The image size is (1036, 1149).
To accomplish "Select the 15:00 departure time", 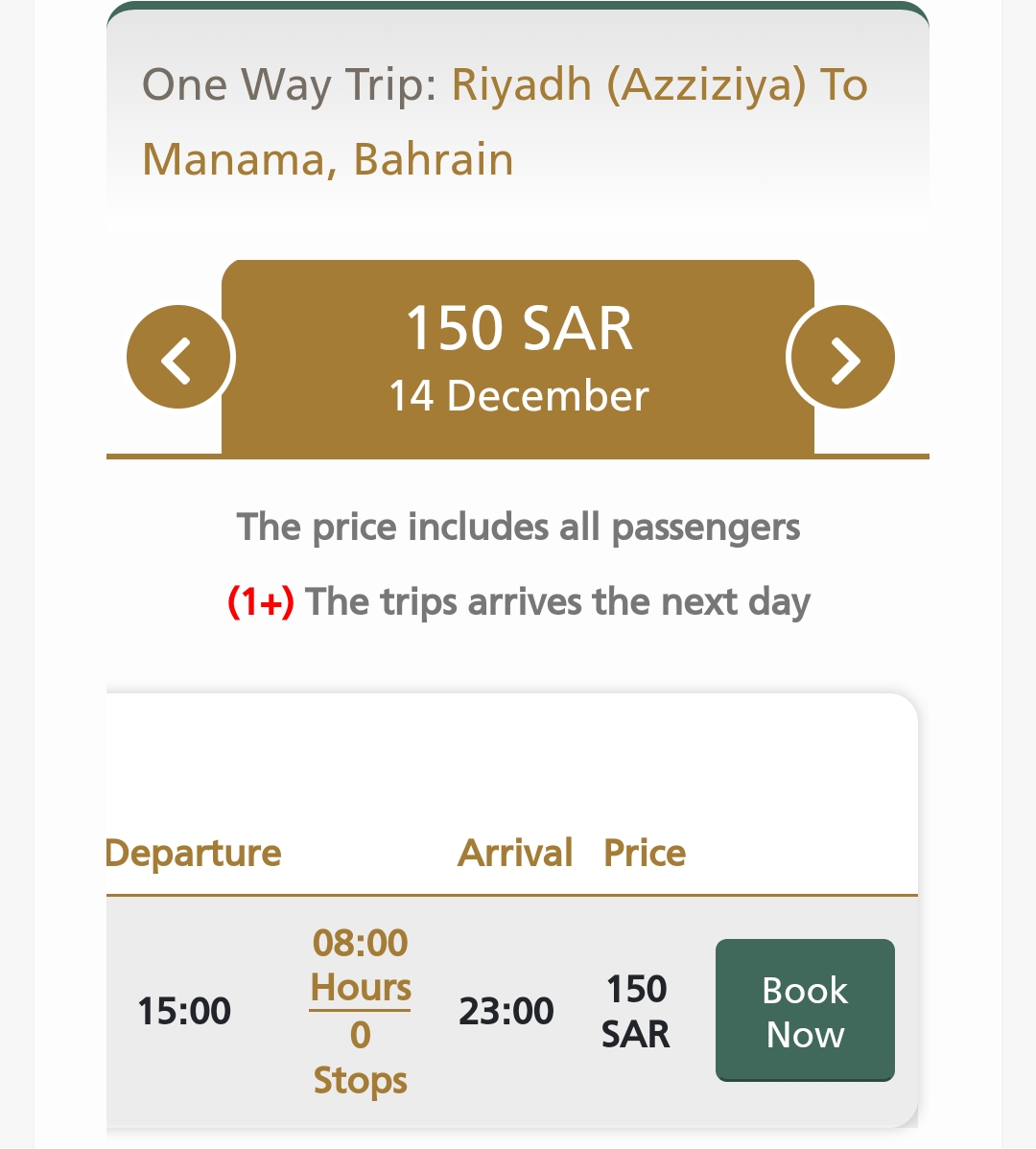I will (184, 1011).
